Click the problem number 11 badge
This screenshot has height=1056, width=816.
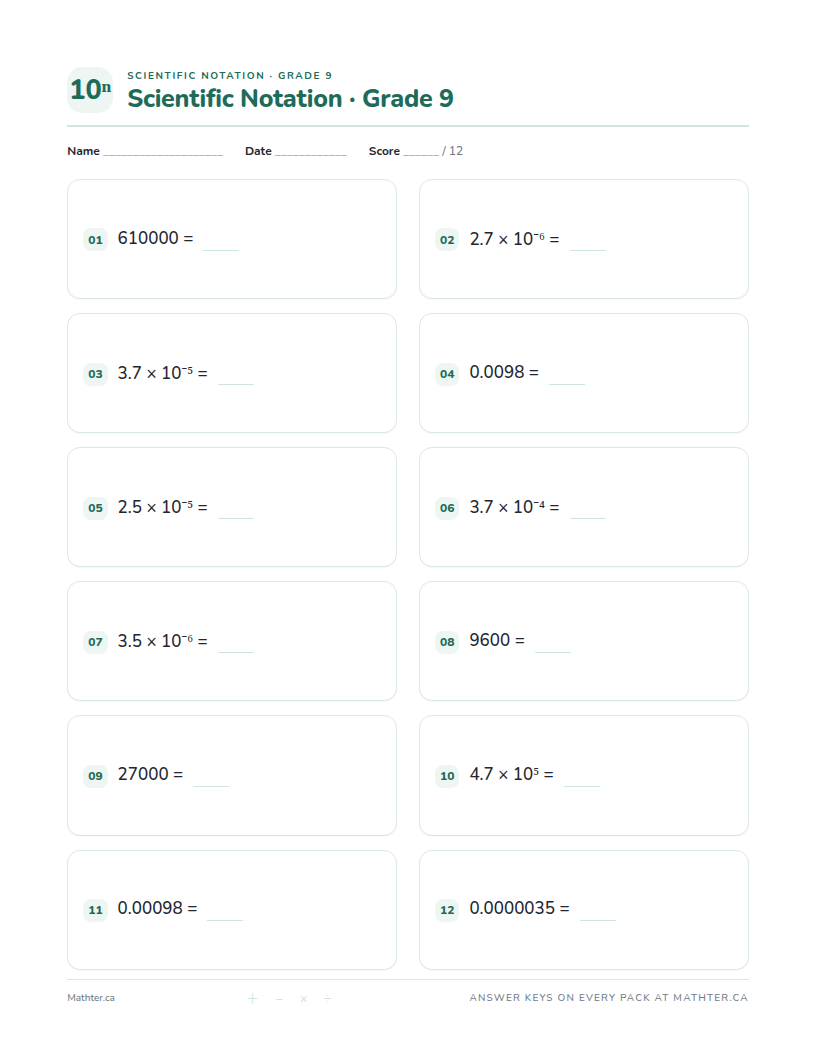tap(96, 910)
